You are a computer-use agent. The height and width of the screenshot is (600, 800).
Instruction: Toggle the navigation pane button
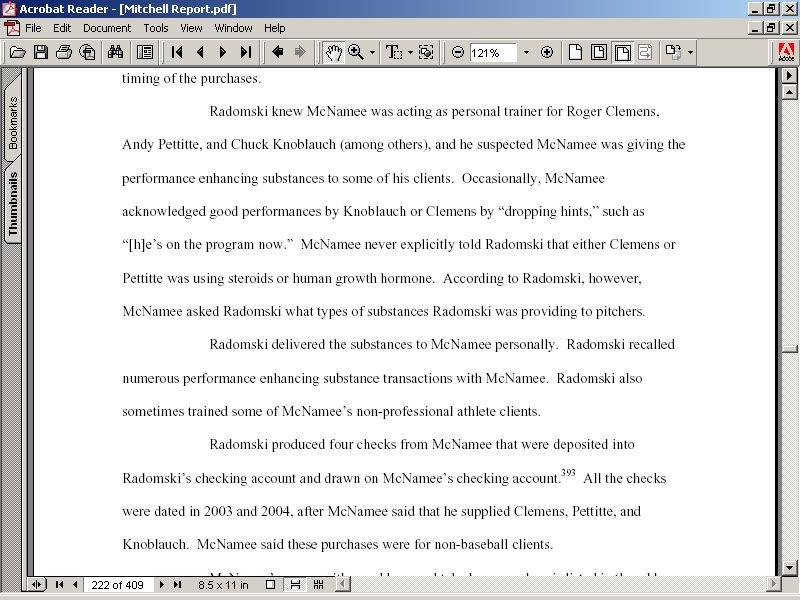point(145,52)
